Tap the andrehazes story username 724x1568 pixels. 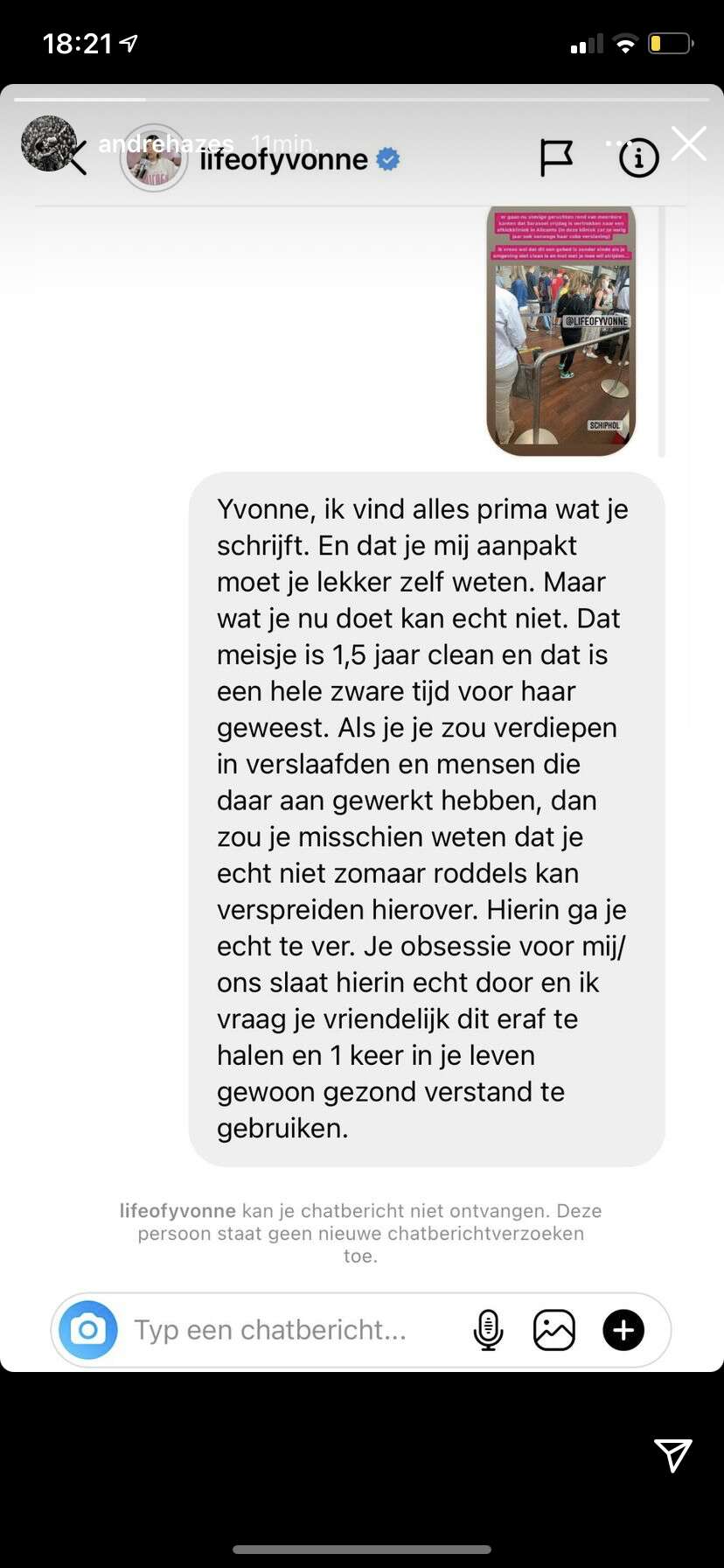166,143
